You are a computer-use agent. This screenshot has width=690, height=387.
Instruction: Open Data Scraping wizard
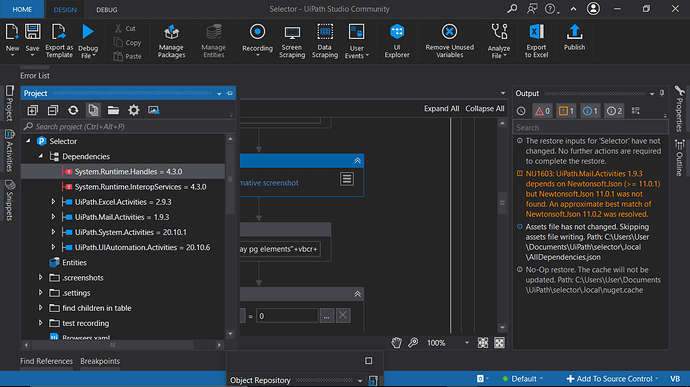pyautogui.click(x=325, y=41)
